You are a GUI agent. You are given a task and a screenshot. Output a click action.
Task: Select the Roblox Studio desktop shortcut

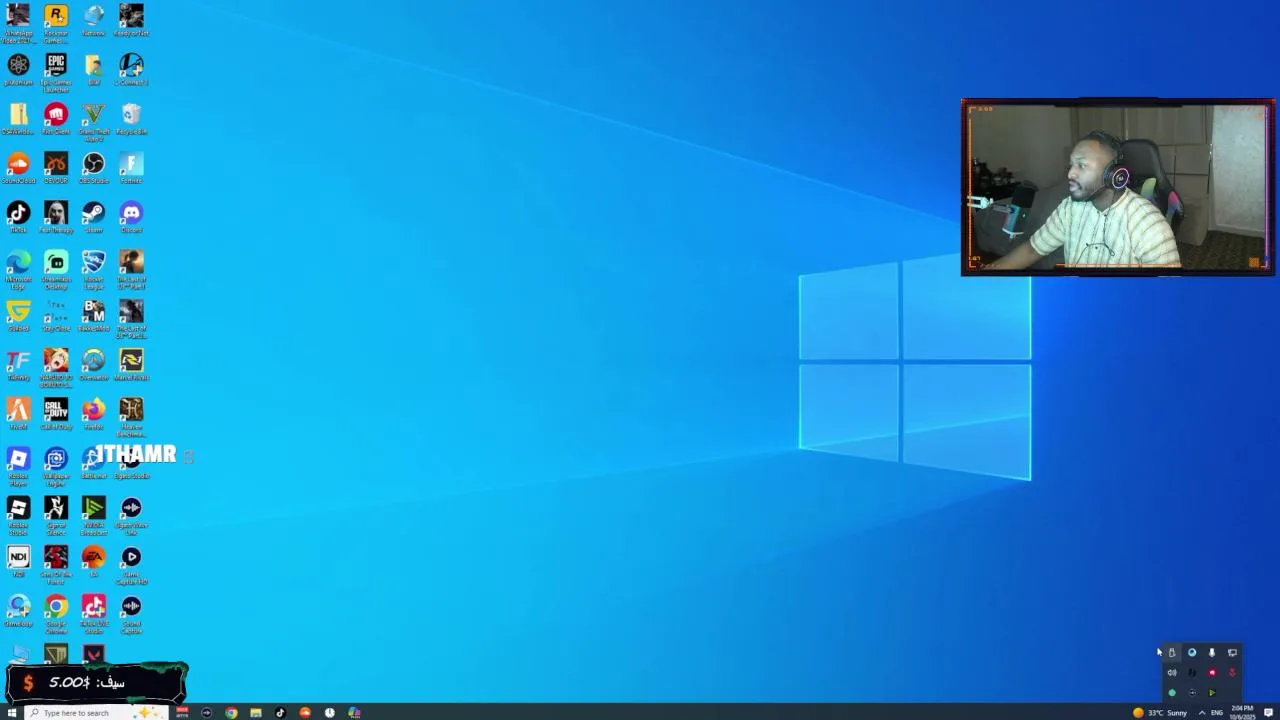[18, 515]
